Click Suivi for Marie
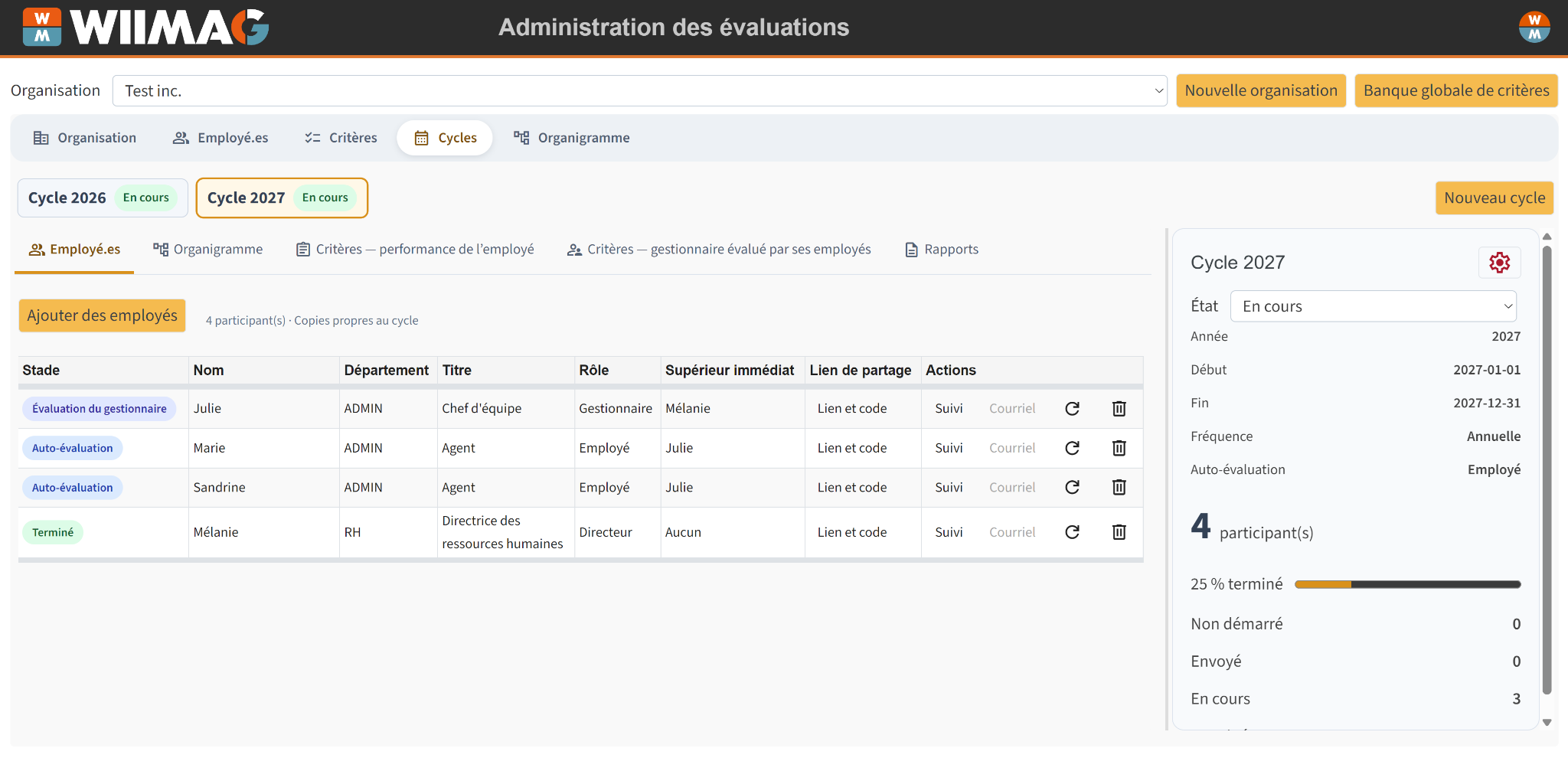1568x758 pixels. click(x=949, y=448)
